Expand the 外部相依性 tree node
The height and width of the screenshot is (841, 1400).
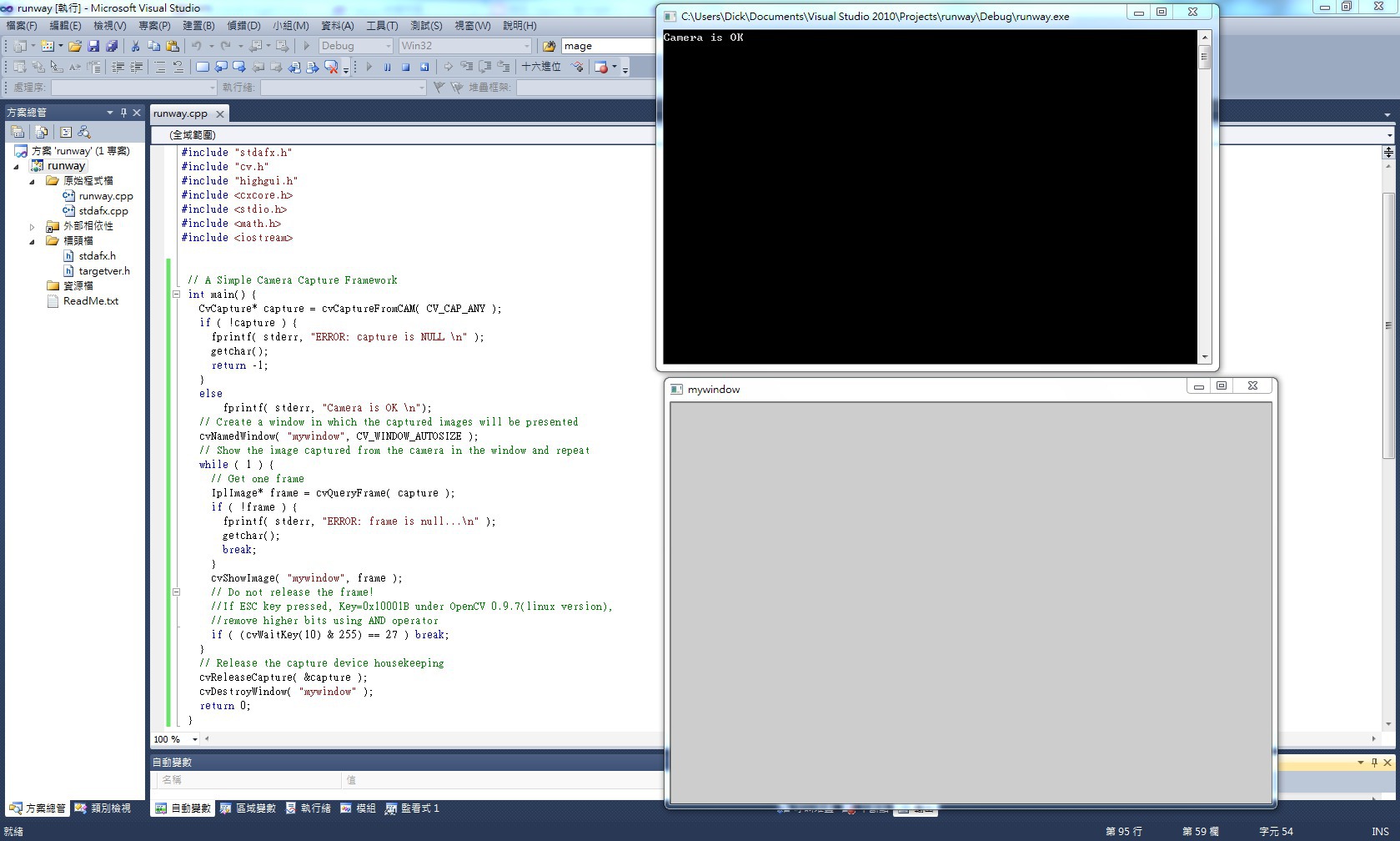point(33,227)
